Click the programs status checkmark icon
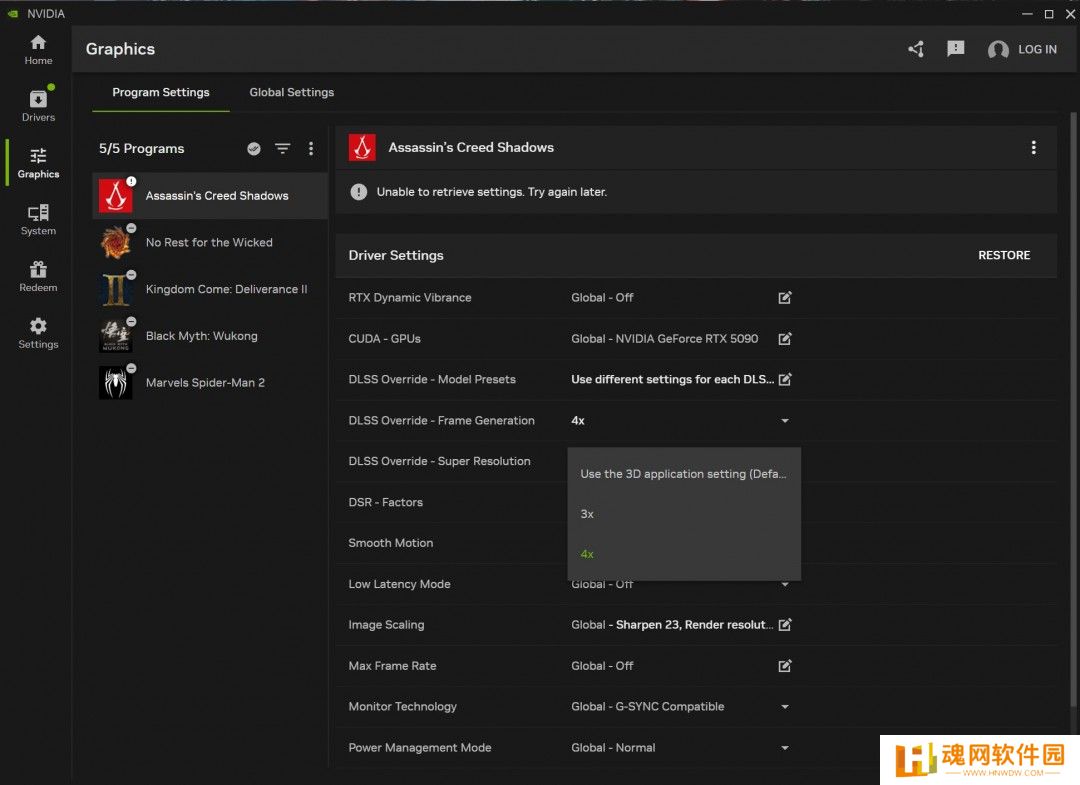The height and width of the screenshot is (785, 1080). coord(254,149)
